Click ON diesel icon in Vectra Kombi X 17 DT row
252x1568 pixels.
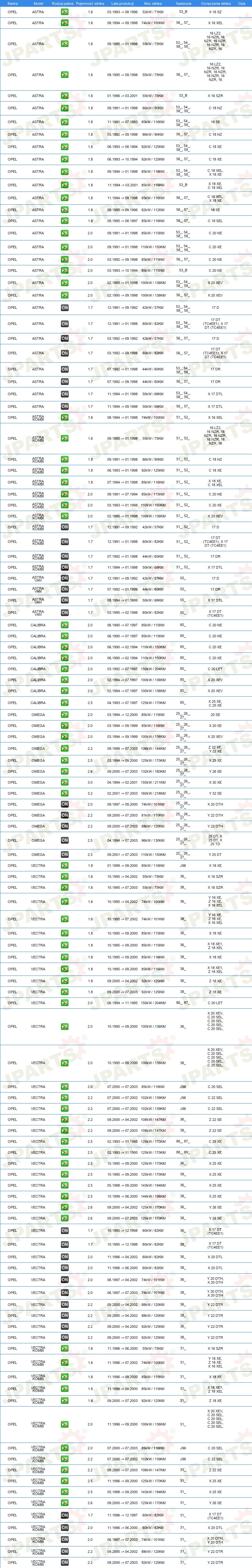[x=64, y=1516]
